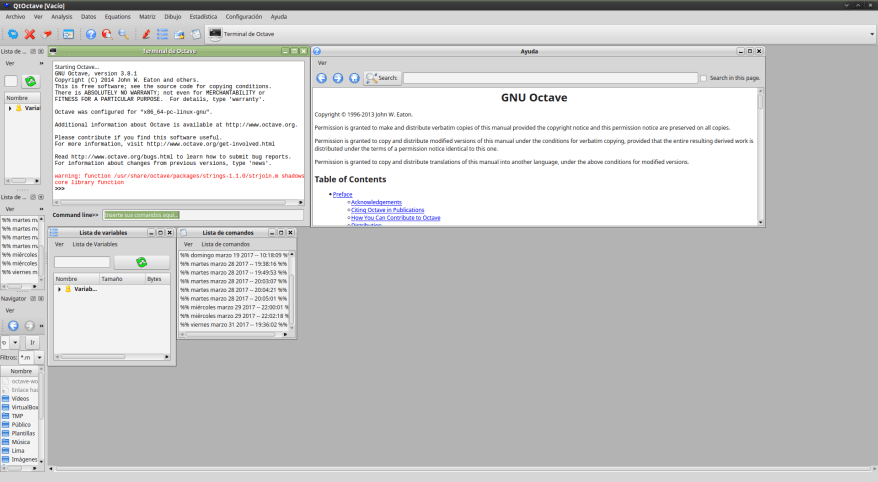This screenshot has height=482, width=878.
Task: Open Lista de comandos menu in commands window
Action: point(226,244)
